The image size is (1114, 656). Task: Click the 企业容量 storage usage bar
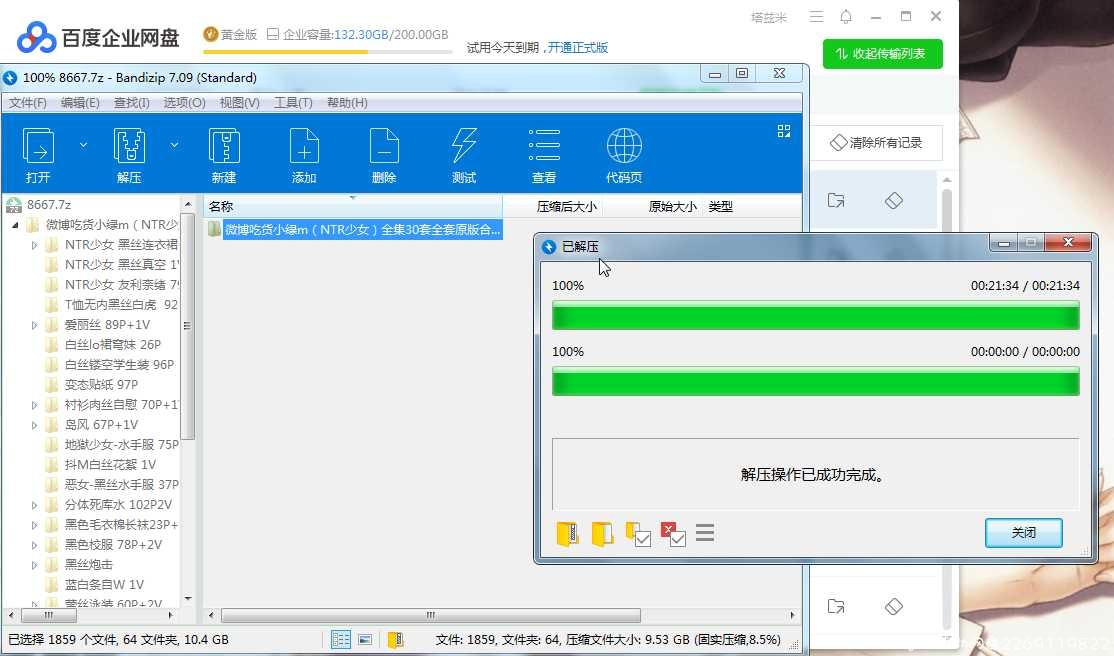point(328,51)
